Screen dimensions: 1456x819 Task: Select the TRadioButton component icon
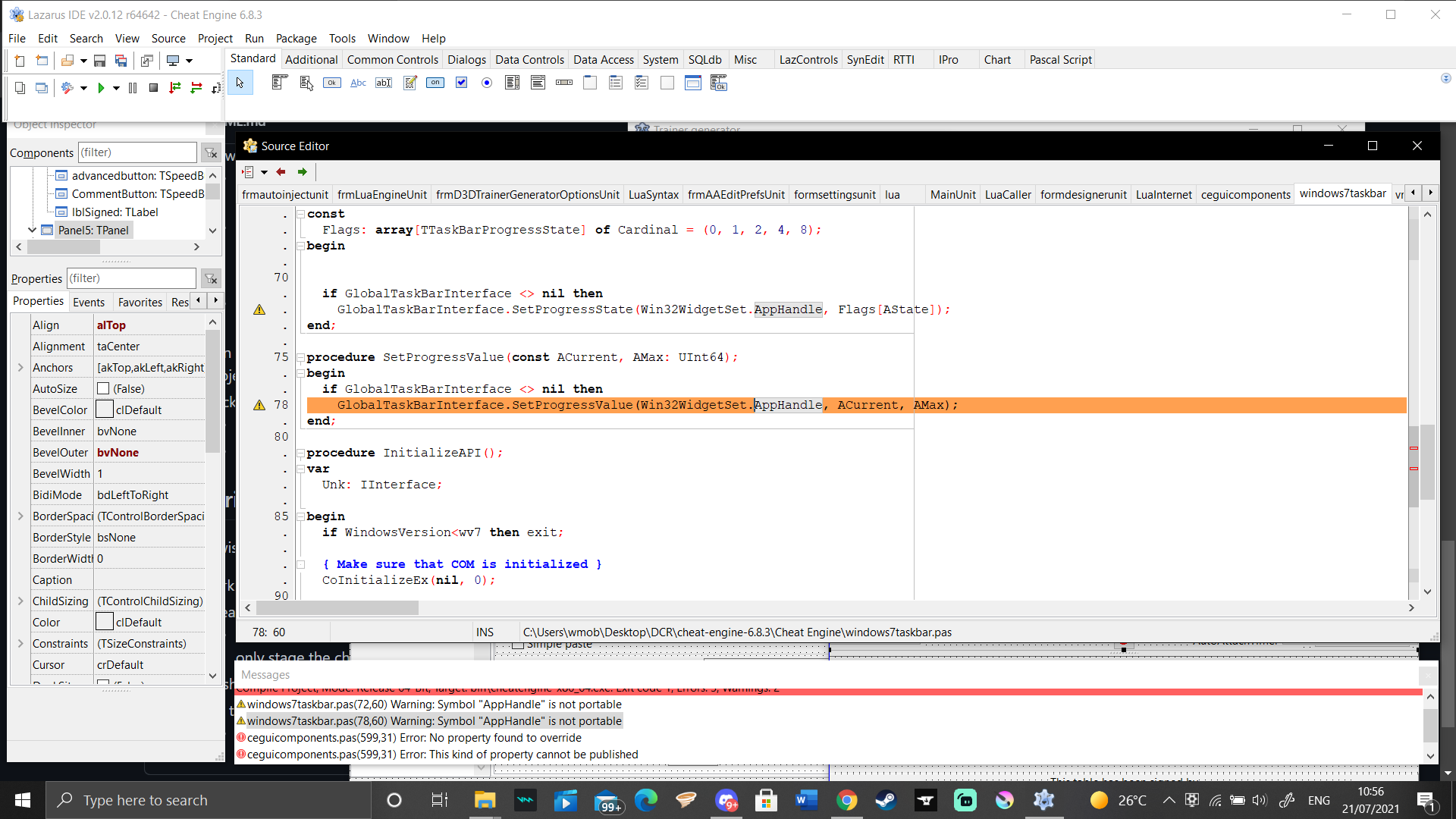[487, 83]
